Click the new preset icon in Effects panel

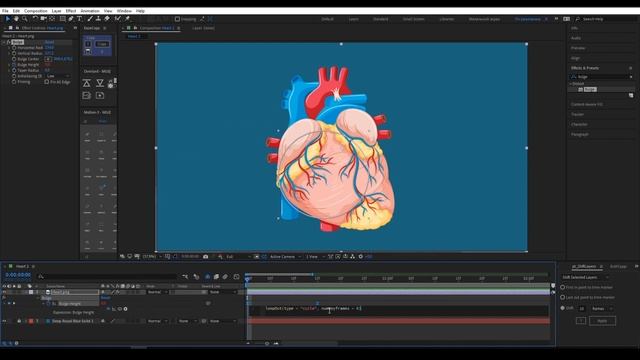tap(631, 96)
